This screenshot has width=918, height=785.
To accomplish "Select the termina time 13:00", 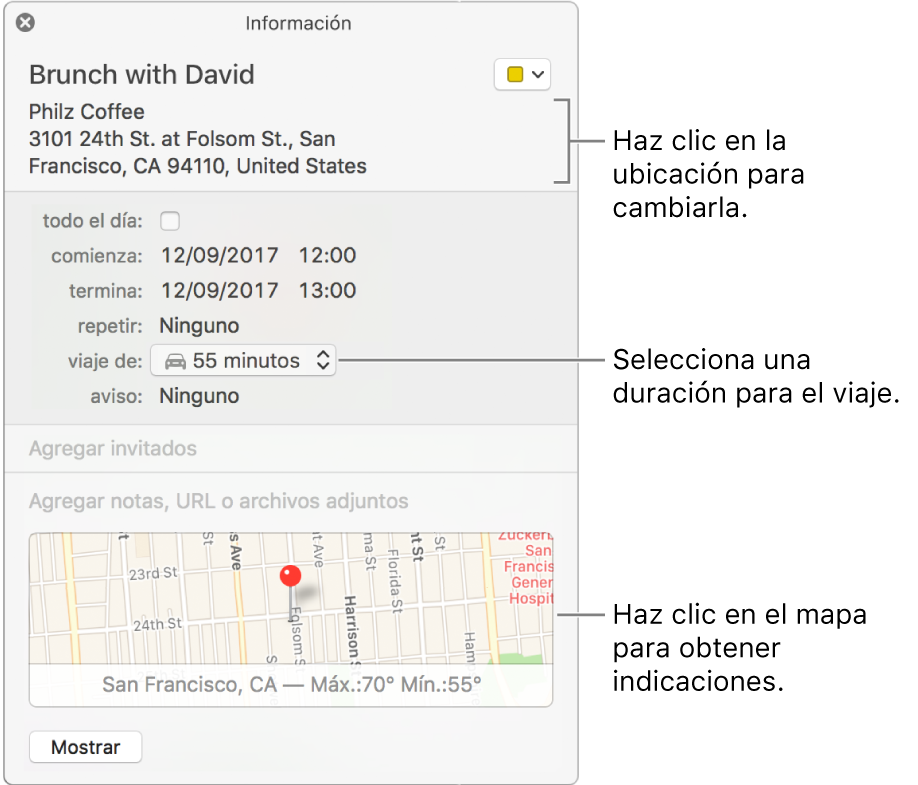I will click(327, 290).
